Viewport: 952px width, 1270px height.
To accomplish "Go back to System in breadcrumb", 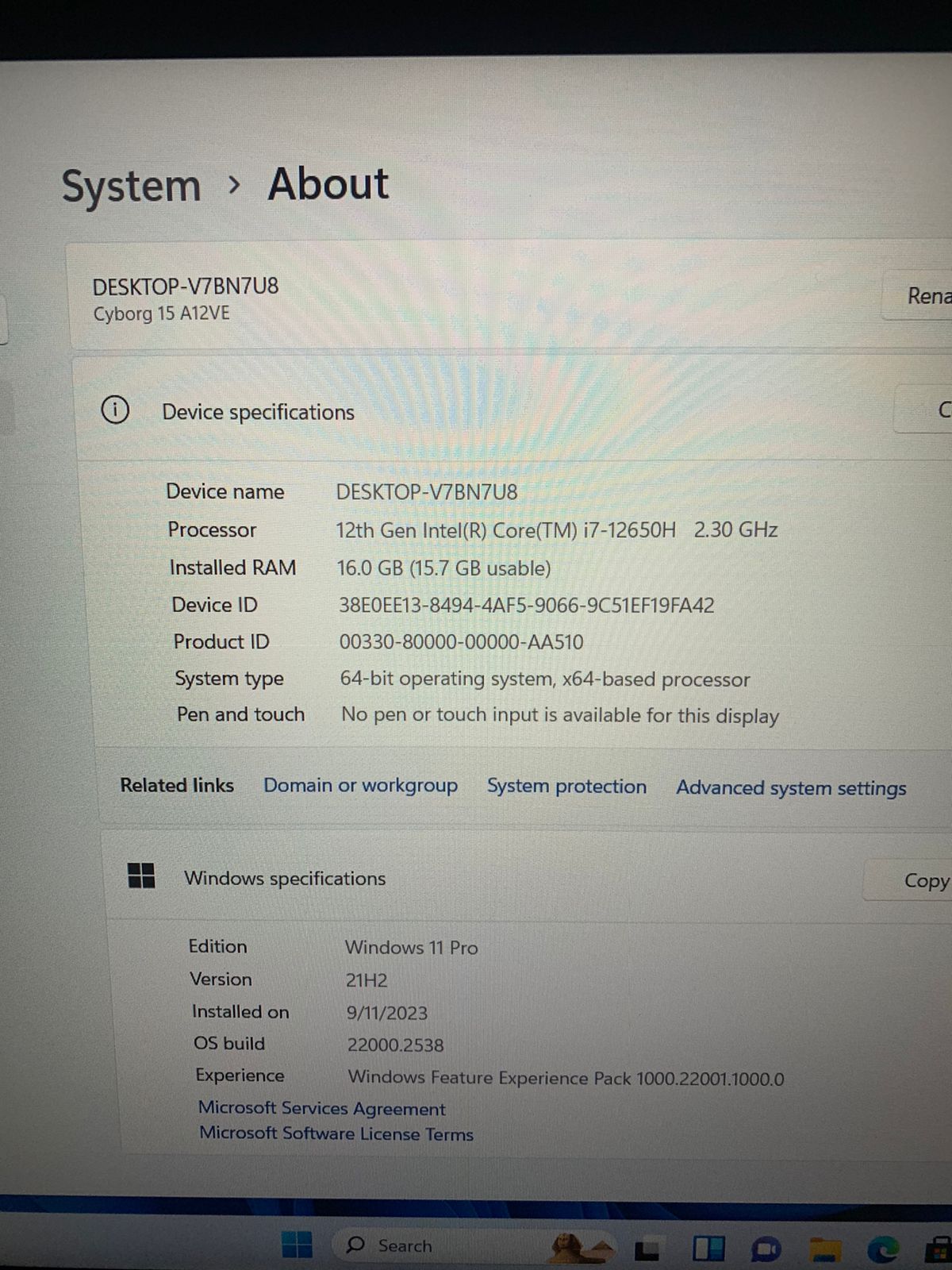I will [x=131, y=187].
